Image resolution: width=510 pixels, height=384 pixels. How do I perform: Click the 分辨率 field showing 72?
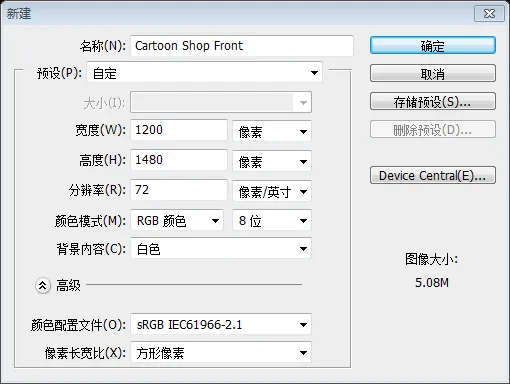[x=179, y=190]
